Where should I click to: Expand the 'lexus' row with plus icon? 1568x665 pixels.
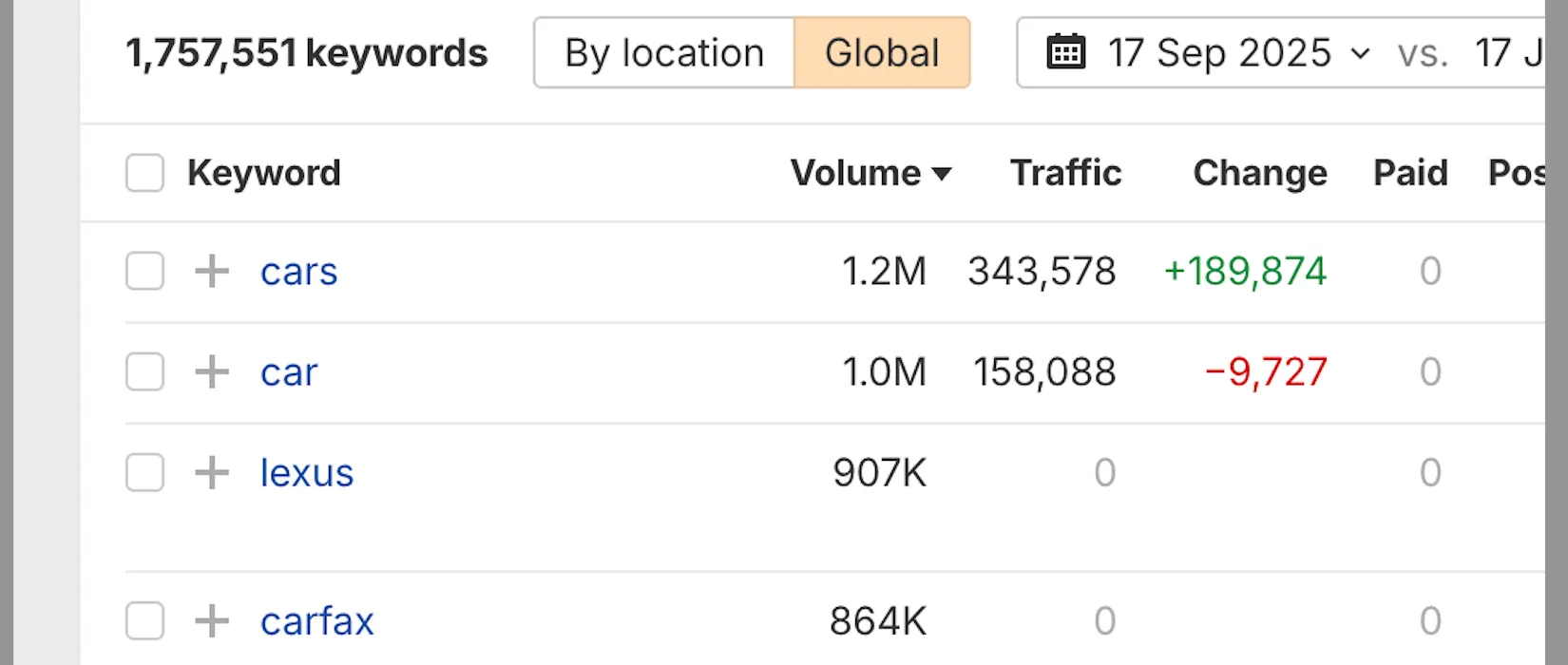[212, 472]
